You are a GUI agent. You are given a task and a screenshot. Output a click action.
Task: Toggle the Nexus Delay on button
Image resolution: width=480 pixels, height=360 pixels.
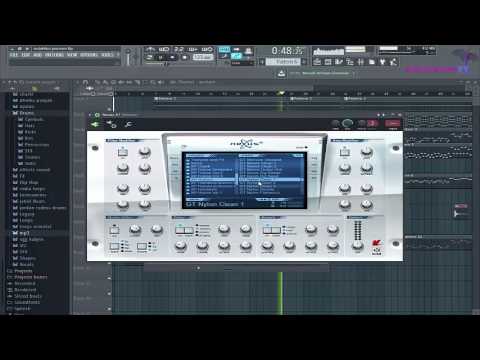(x=179, y=230)
